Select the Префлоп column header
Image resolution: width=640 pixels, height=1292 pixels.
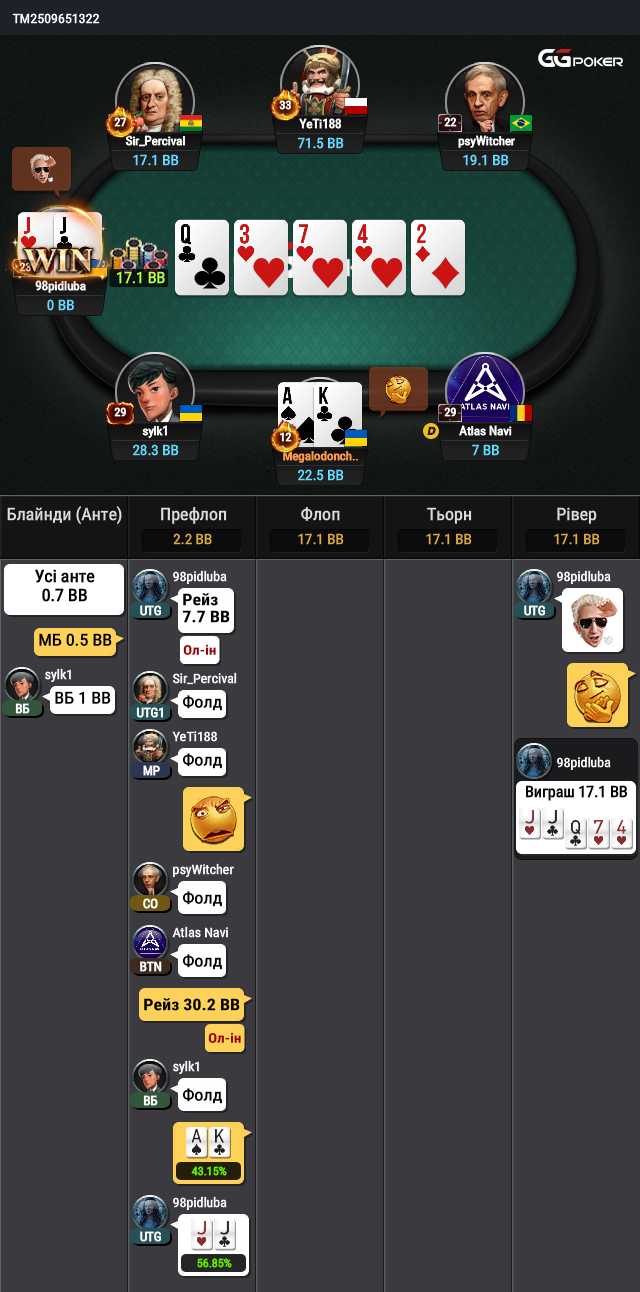coord(193,515)
